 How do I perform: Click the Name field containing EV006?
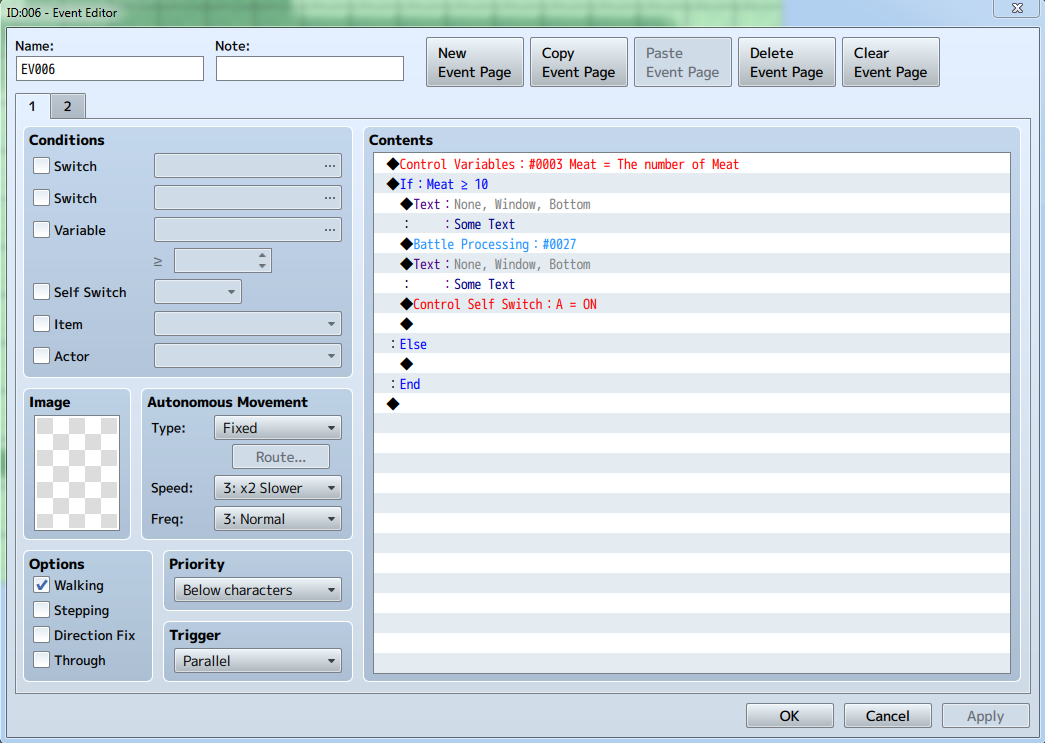coord(110,69)
